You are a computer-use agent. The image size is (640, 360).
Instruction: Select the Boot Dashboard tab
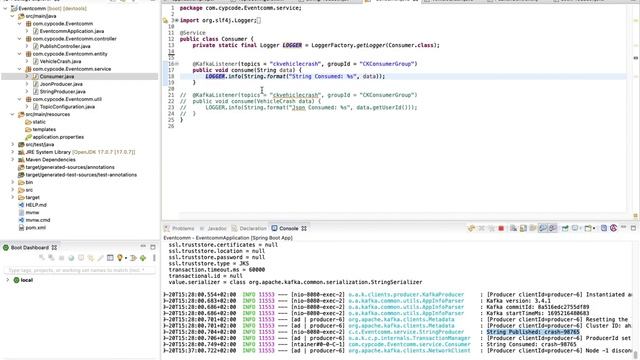(x=26, y=247)
